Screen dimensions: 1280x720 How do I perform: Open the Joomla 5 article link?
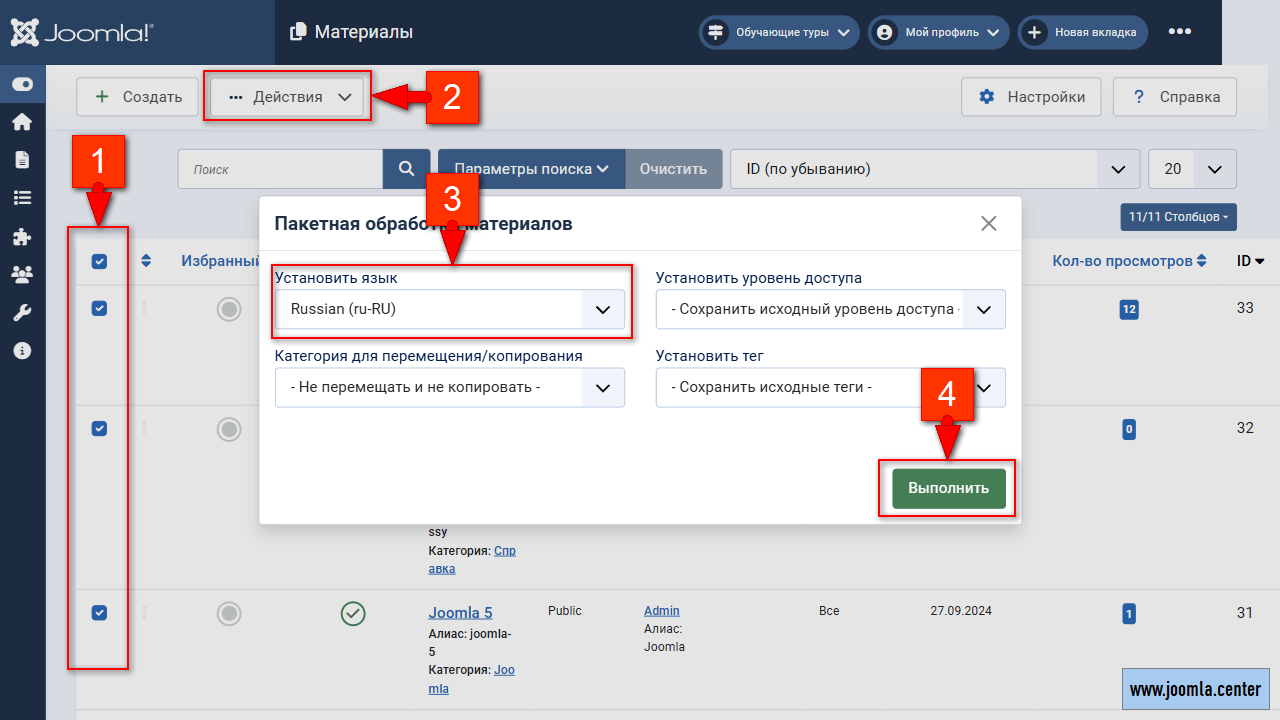(x=460, y=613)
